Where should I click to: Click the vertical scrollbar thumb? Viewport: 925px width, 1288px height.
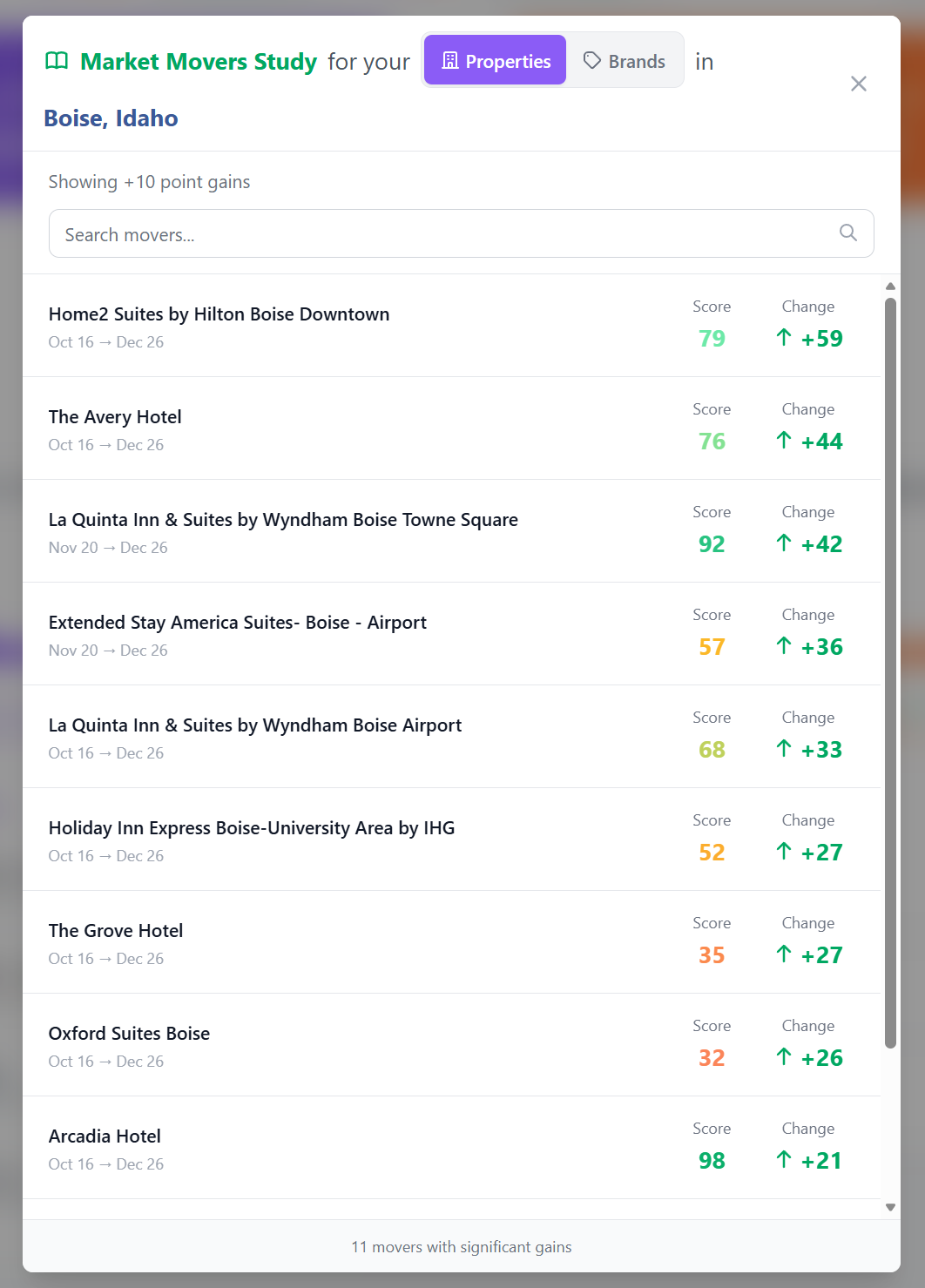point(890,673)
